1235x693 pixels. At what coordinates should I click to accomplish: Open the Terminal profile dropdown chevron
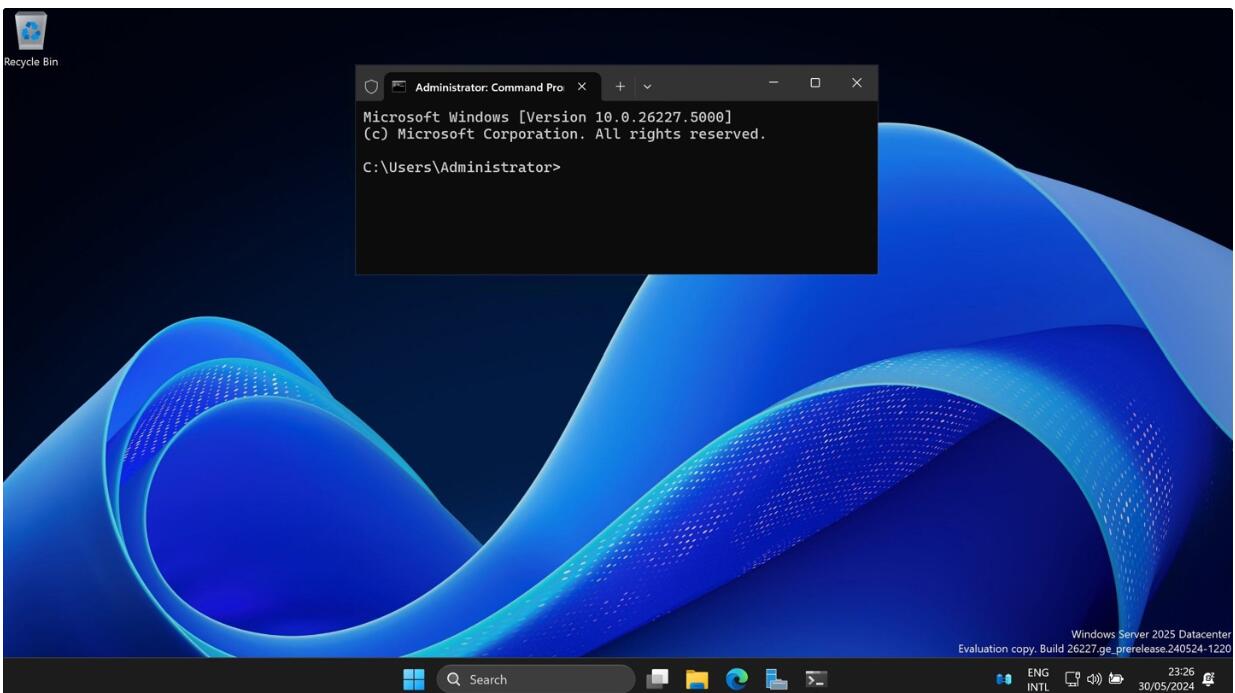[x=647, y=85]
